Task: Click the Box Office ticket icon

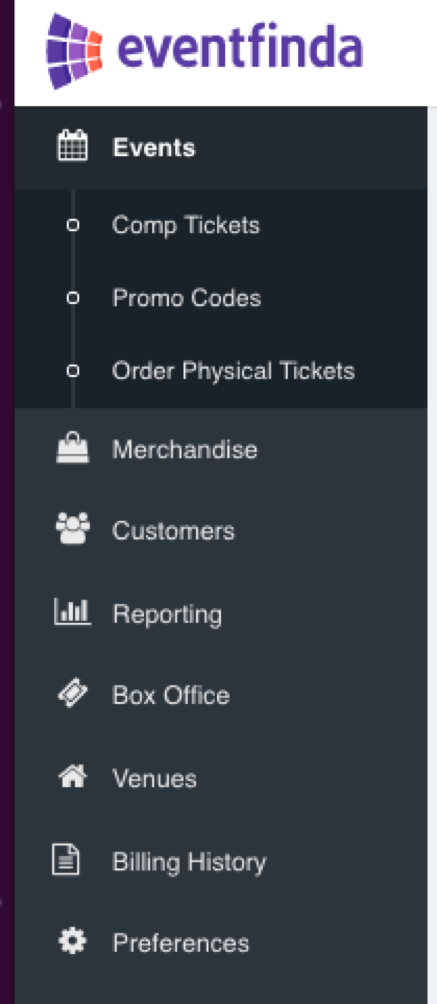Action: tap(72, 694)
